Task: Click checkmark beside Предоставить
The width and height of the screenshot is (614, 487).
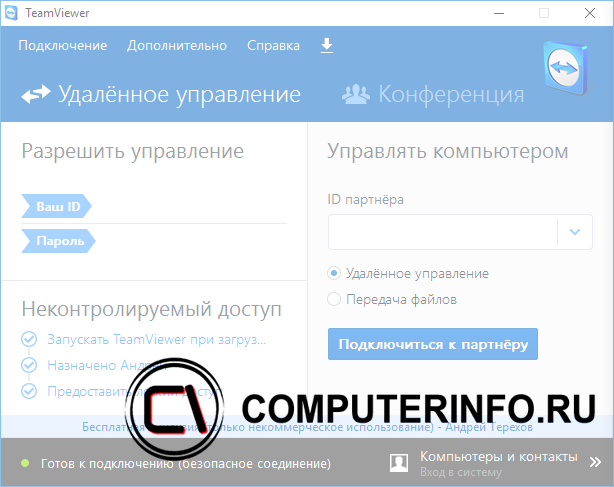Action: 29,391
